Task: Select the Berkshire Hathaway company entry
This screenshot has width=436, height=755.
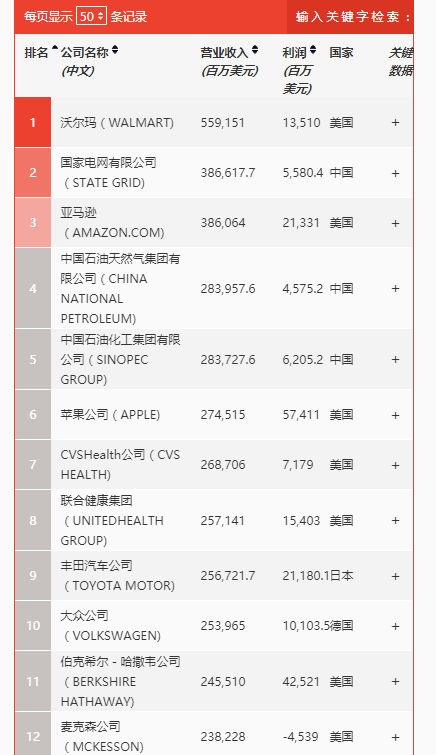Action: [120, 681]
